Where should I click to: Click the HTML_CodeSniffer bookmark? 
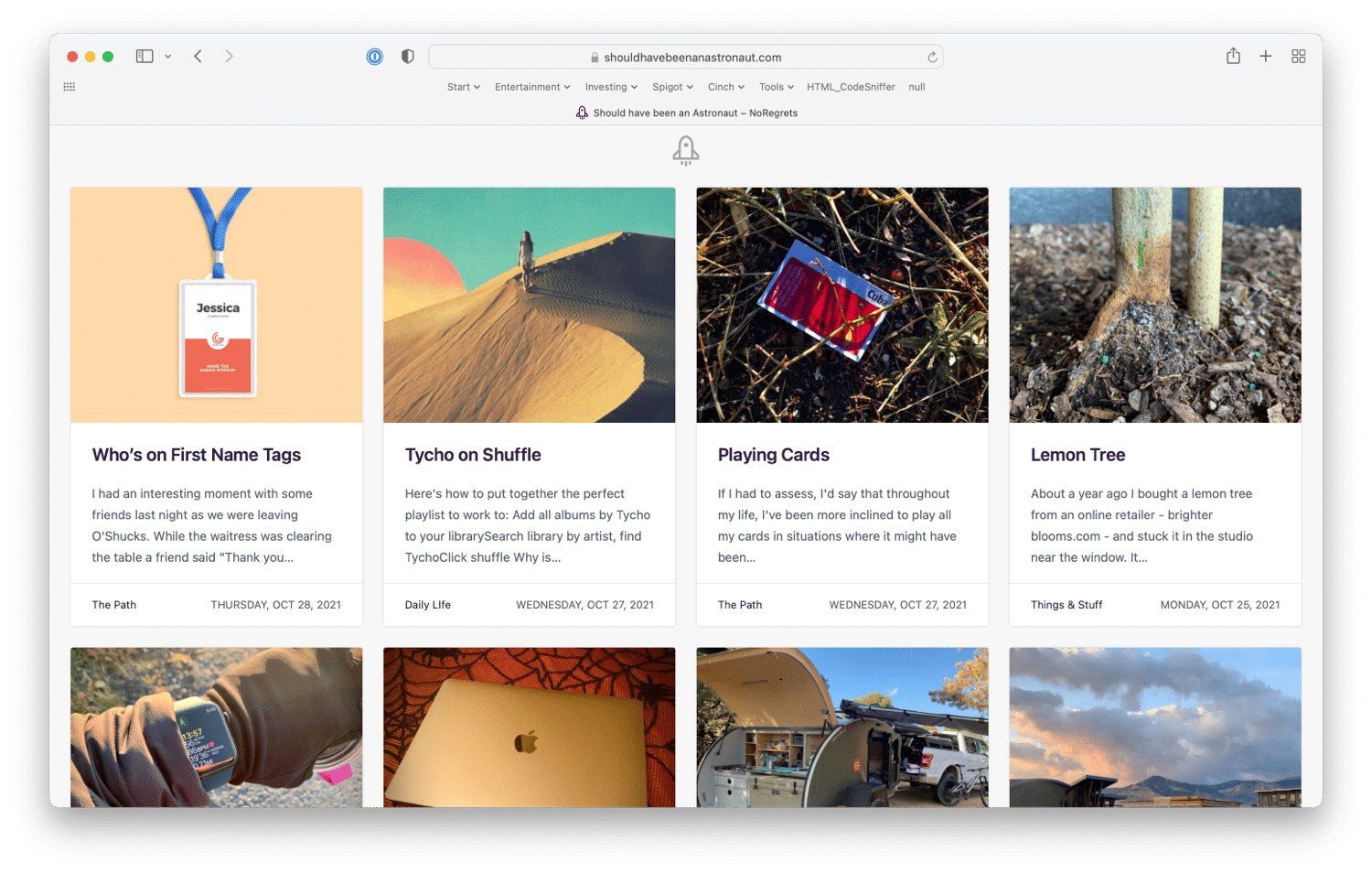[851, 87]
